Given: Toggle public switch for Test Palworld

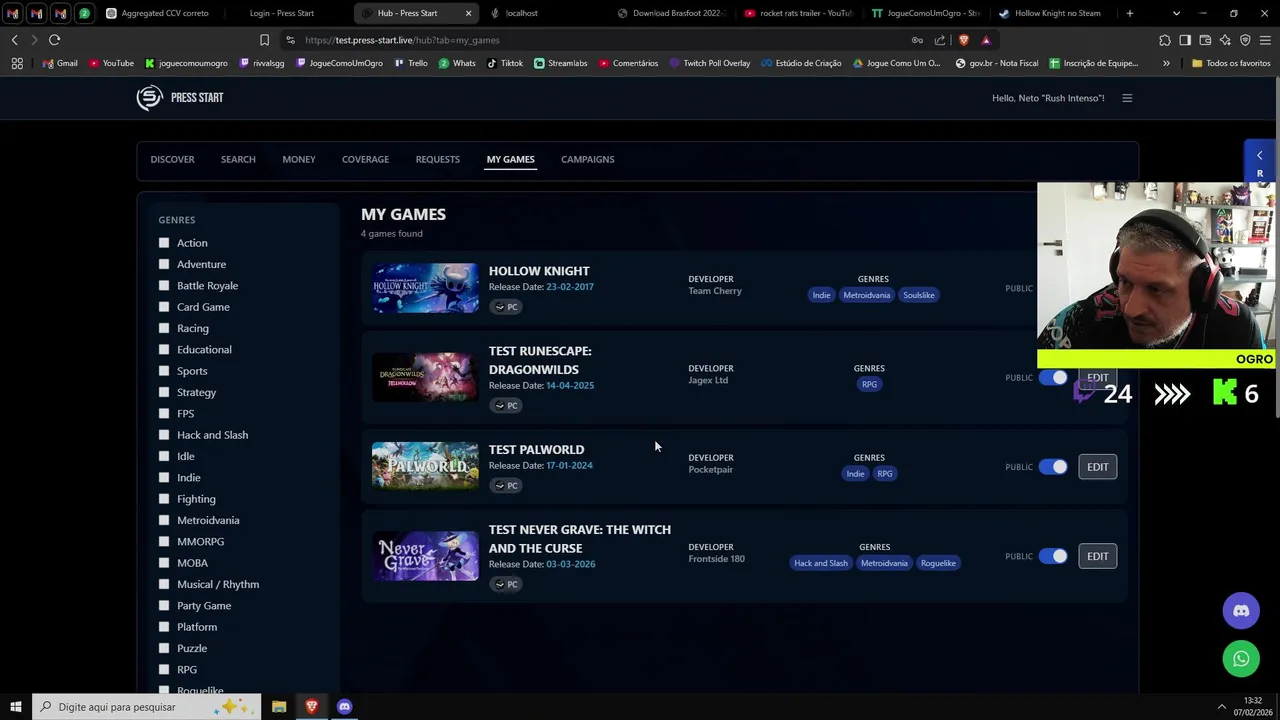Looking at the screenshot, I should (1053, 467).
